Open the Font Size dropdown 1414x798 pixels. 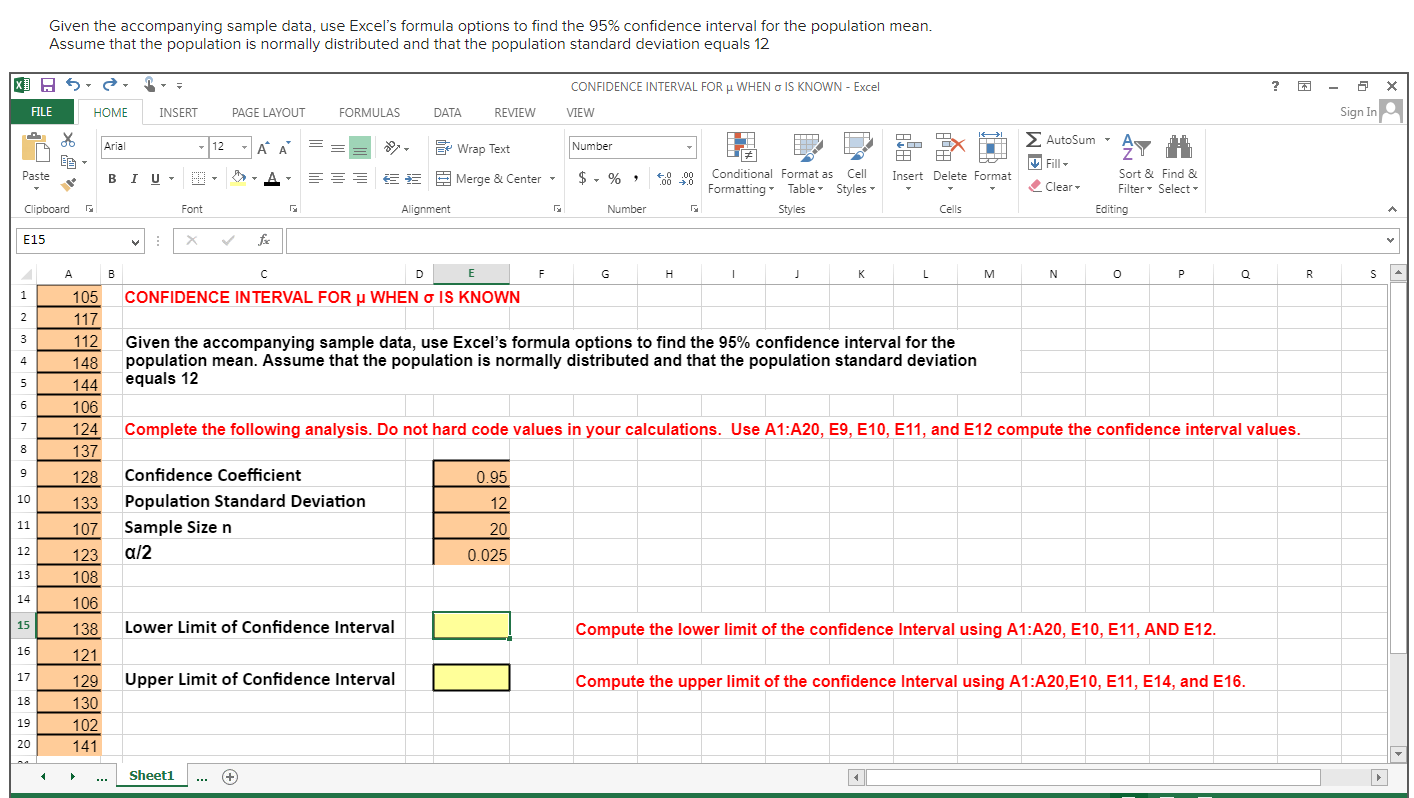point(243,146)
